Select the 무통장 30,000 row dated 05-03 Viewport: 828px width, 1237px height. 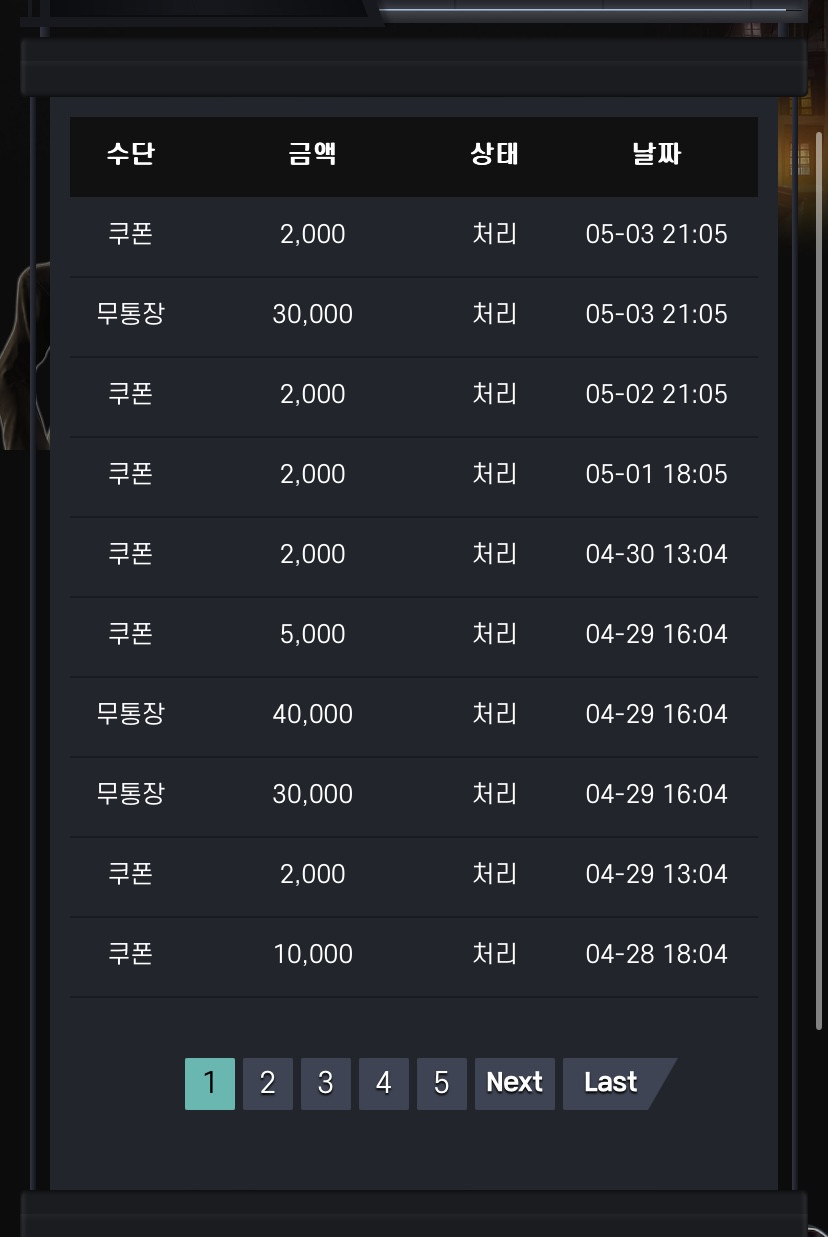pyautogui.click(x=414, y=316)
